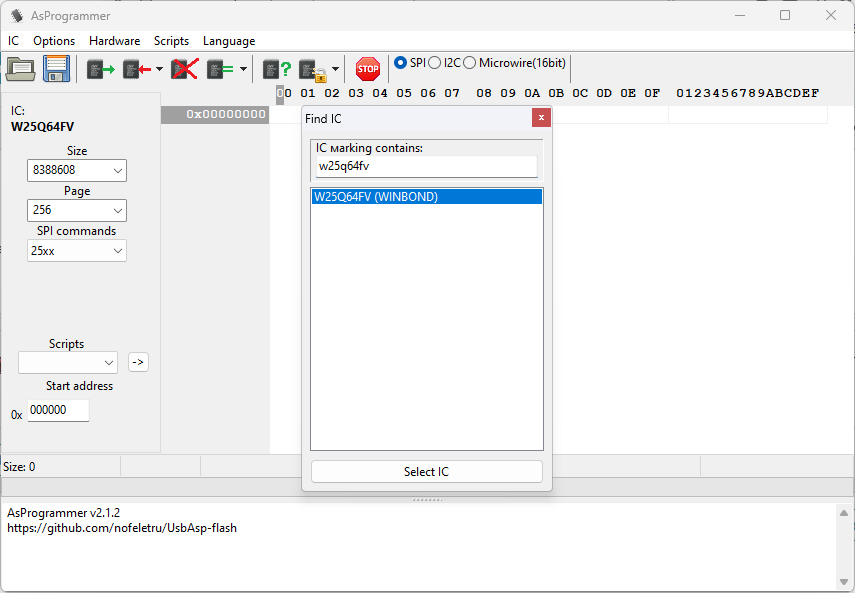Open the IC menu
This screenshot has width=855, height=593.
(14, 41)
